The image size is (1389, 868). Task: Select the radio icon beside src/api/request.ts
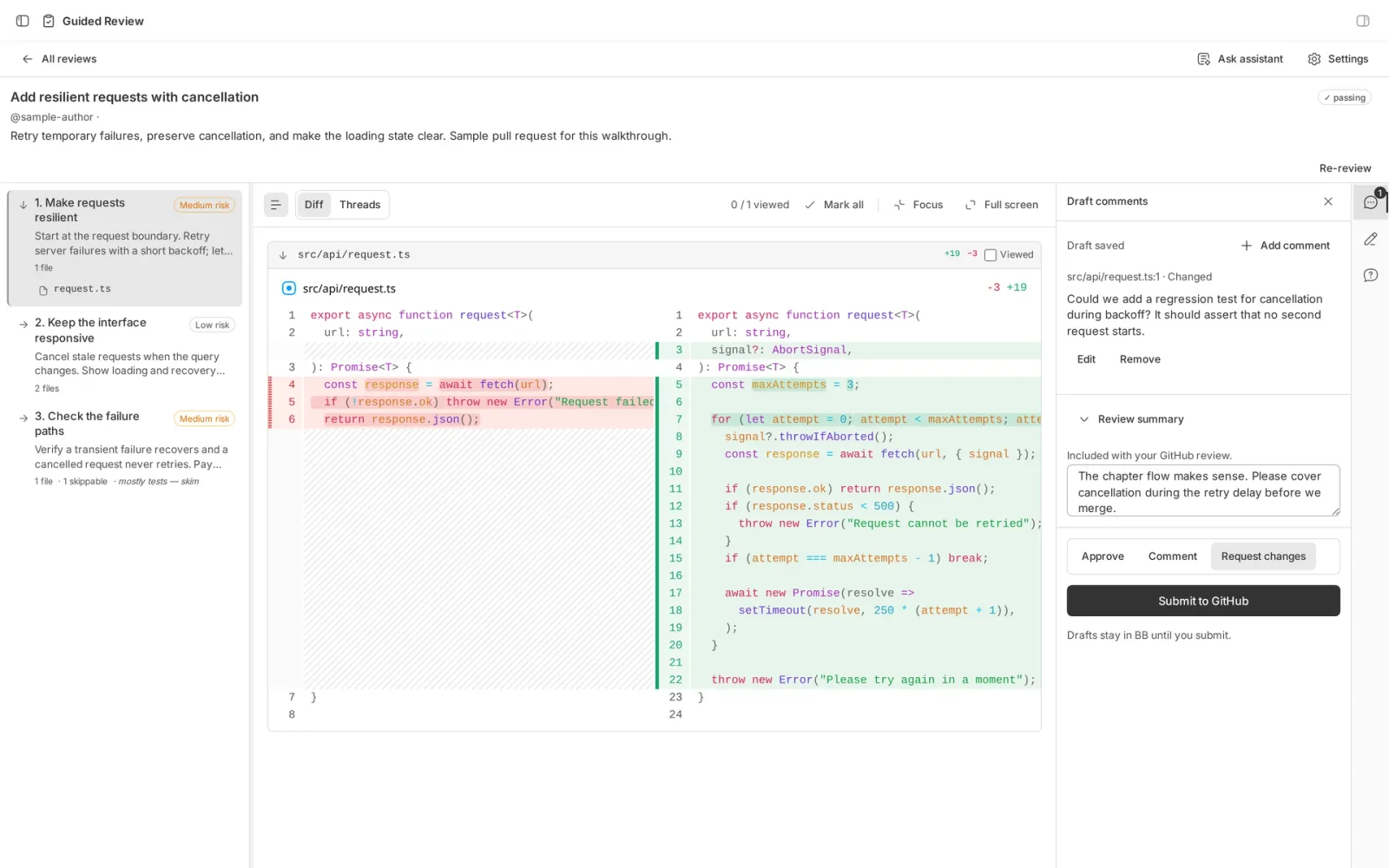pos(289,288)
